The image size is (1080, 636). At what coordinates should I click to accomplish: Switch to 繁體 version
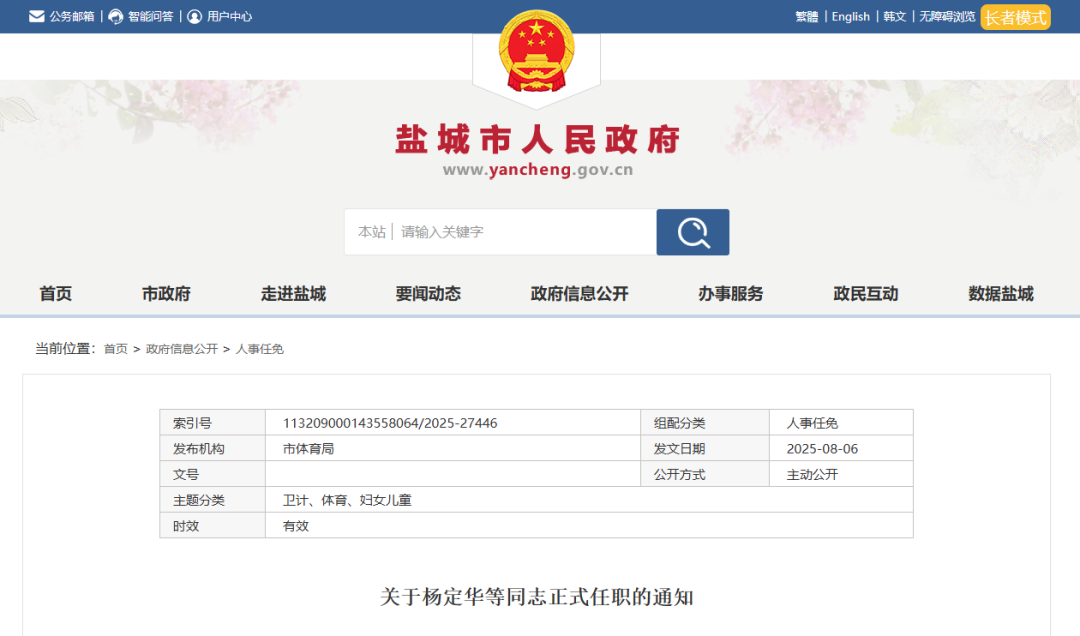[807, 17]
